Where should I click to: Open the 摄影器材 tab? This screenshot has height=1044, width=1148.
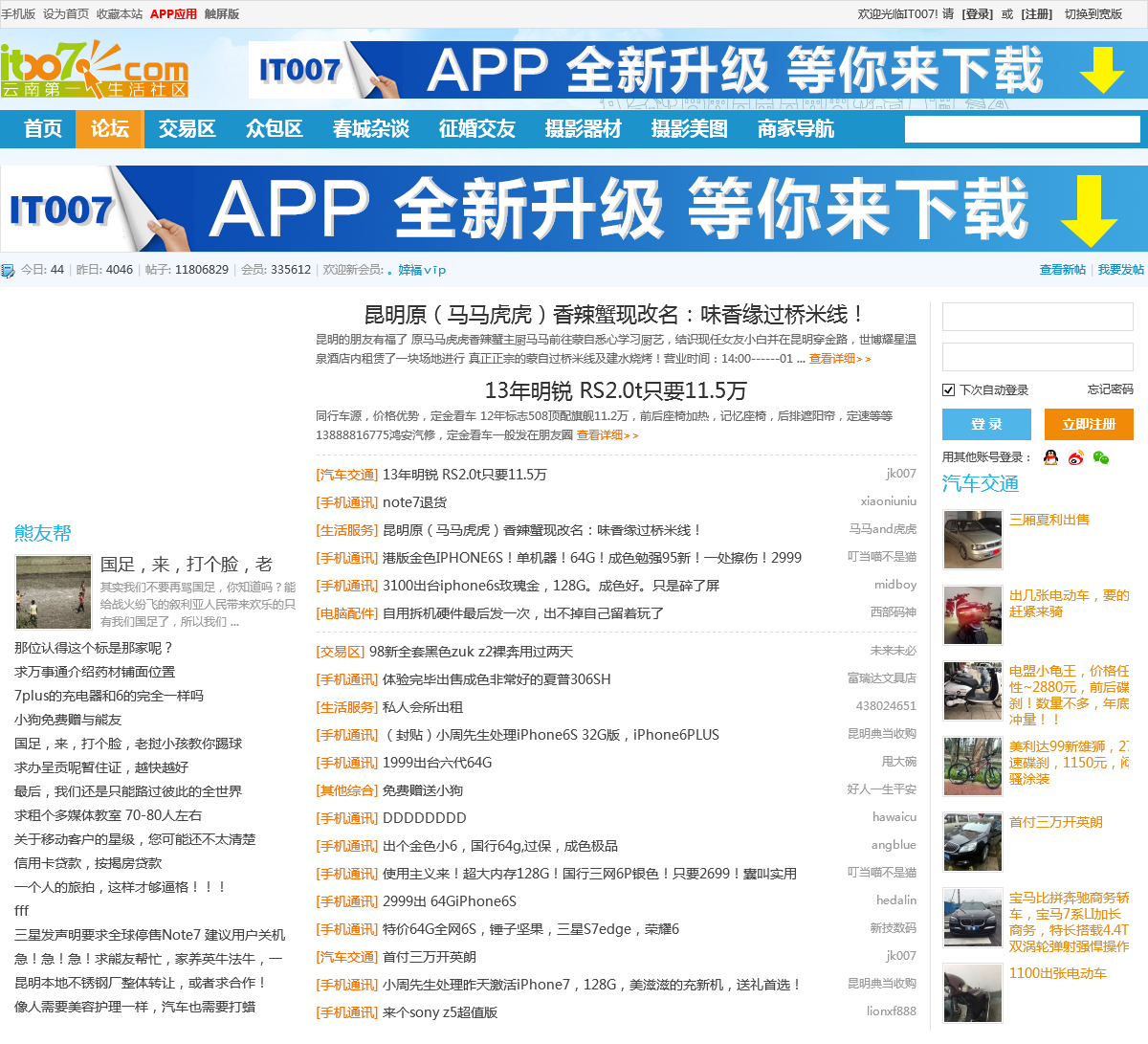pos(584,129)
